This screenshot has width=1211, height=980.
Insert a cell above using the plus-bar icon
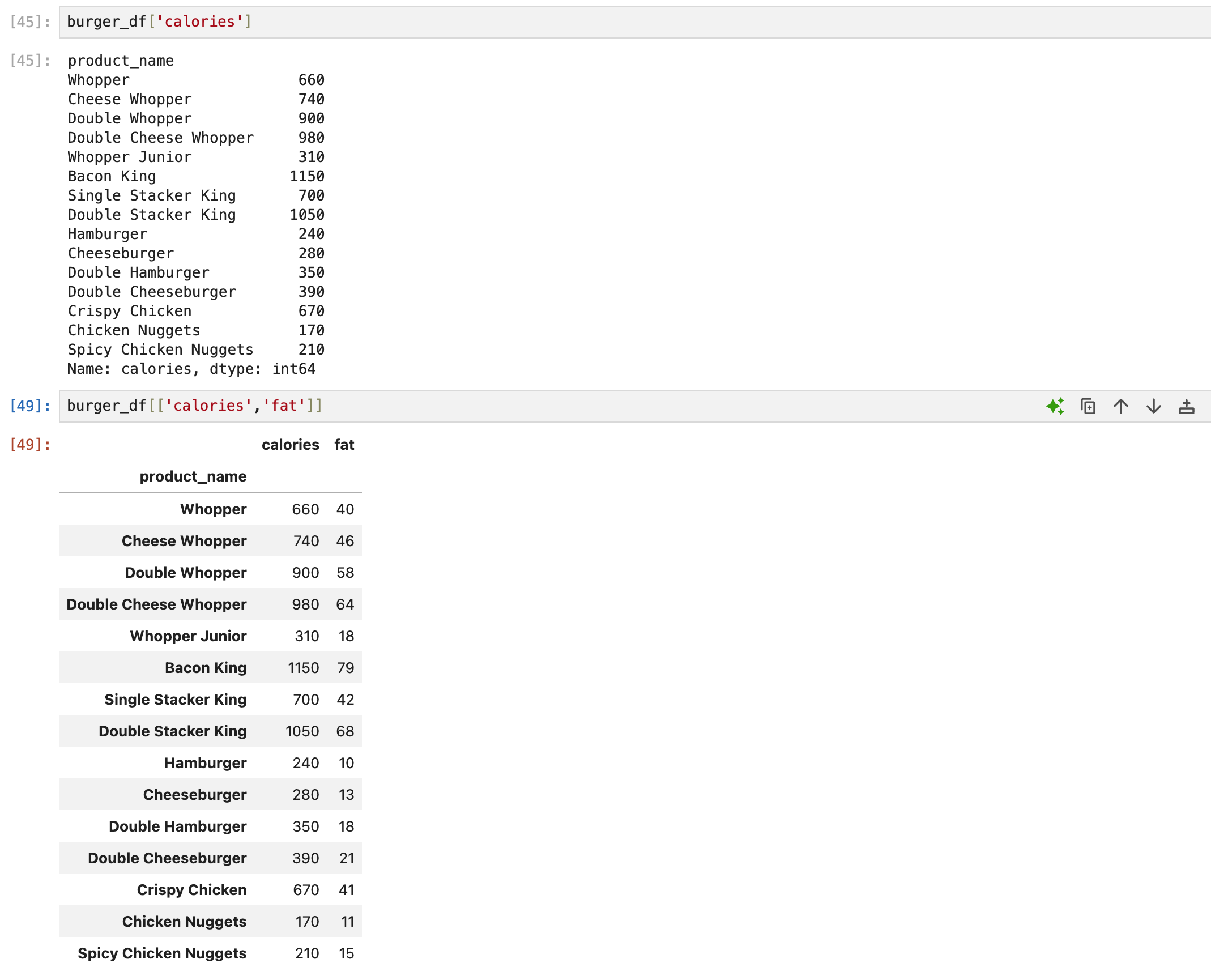click(1187, 406)
